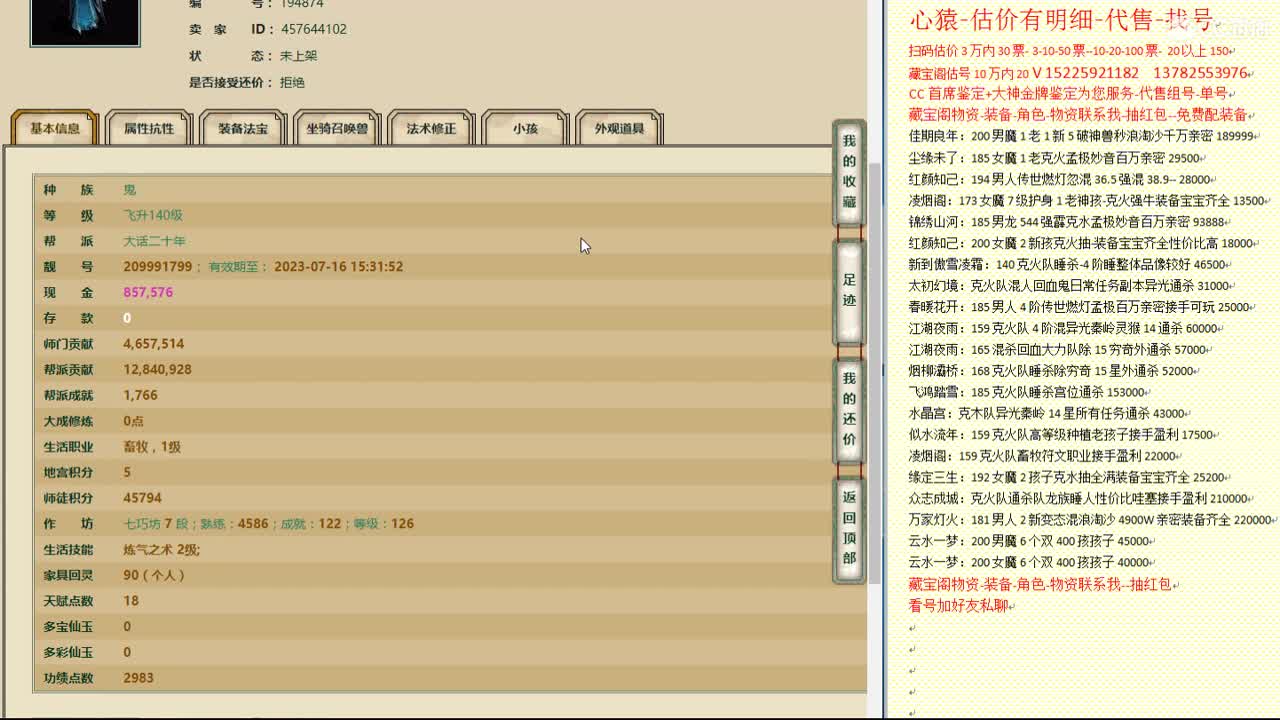Click the 缘定三生 listing line
Image resolution: width=1280 pixels, height=720 pixels.
1070,478
